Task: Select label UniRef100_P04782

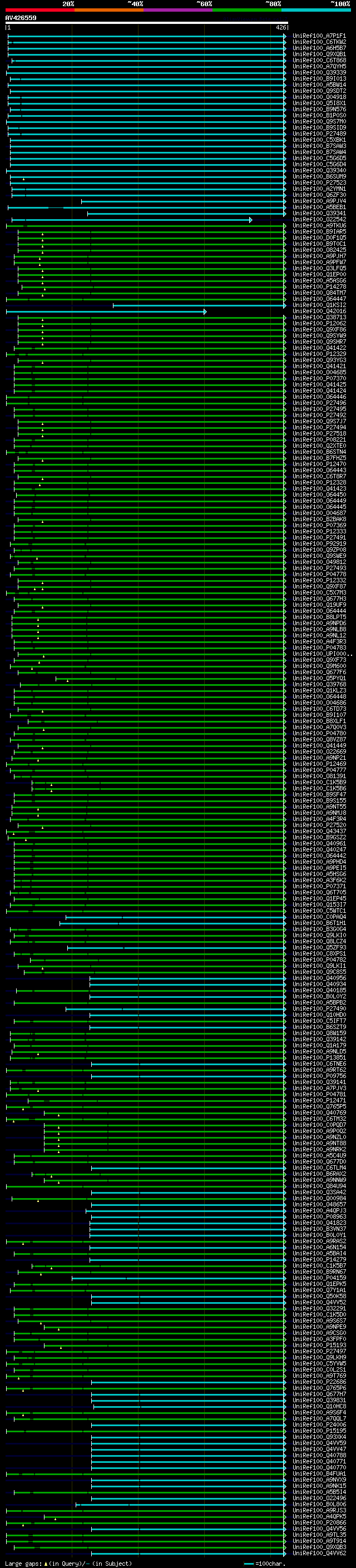Action: (319, 960)
